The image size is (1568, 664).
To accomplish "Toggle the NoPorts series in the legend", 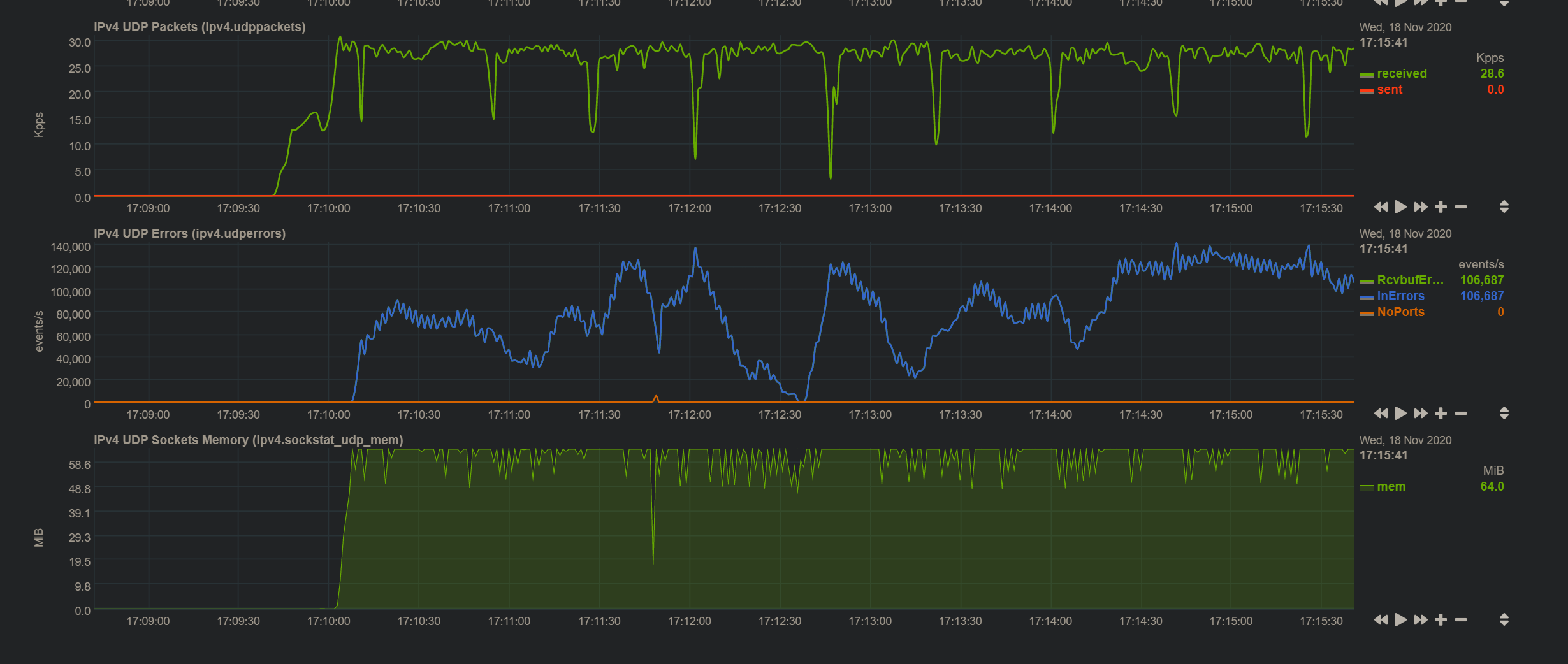I will point(1400,312).
